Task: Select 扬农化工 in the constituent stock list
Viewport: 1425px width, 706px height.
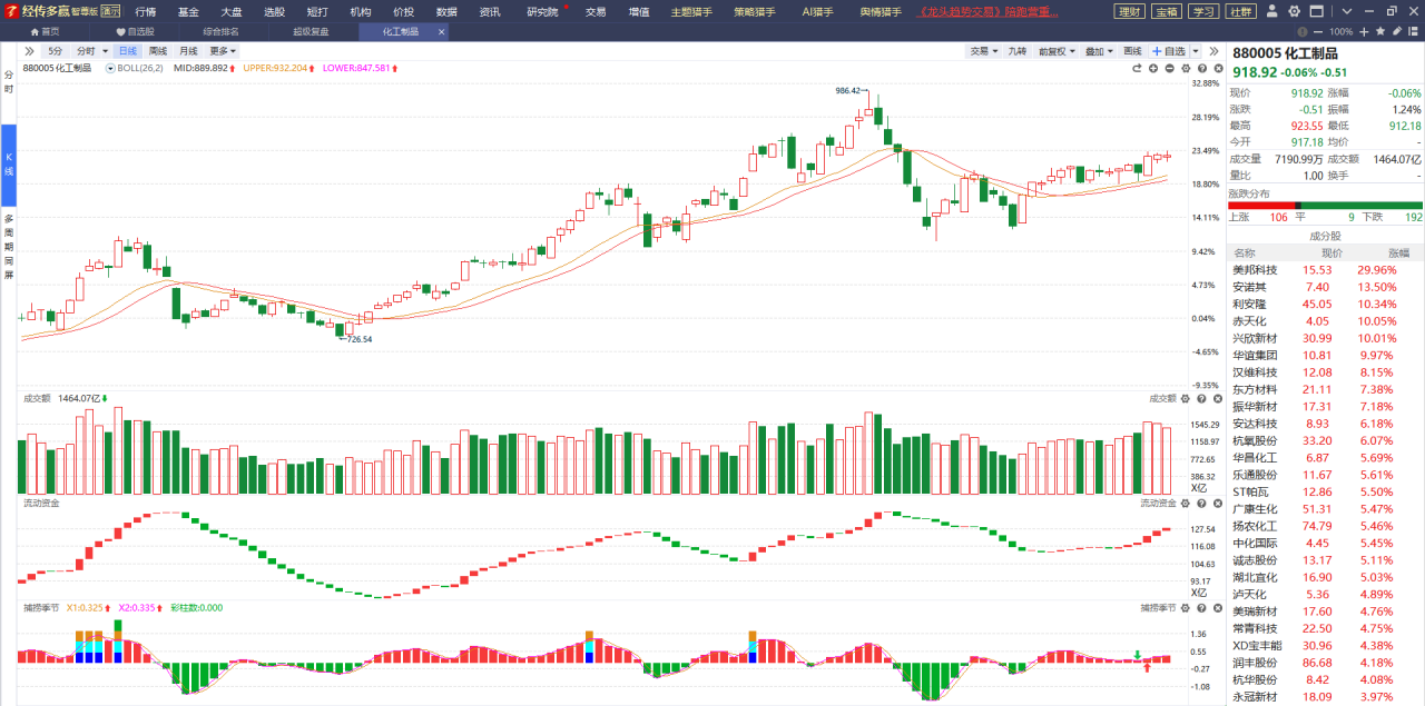Action: (1254, 526)
